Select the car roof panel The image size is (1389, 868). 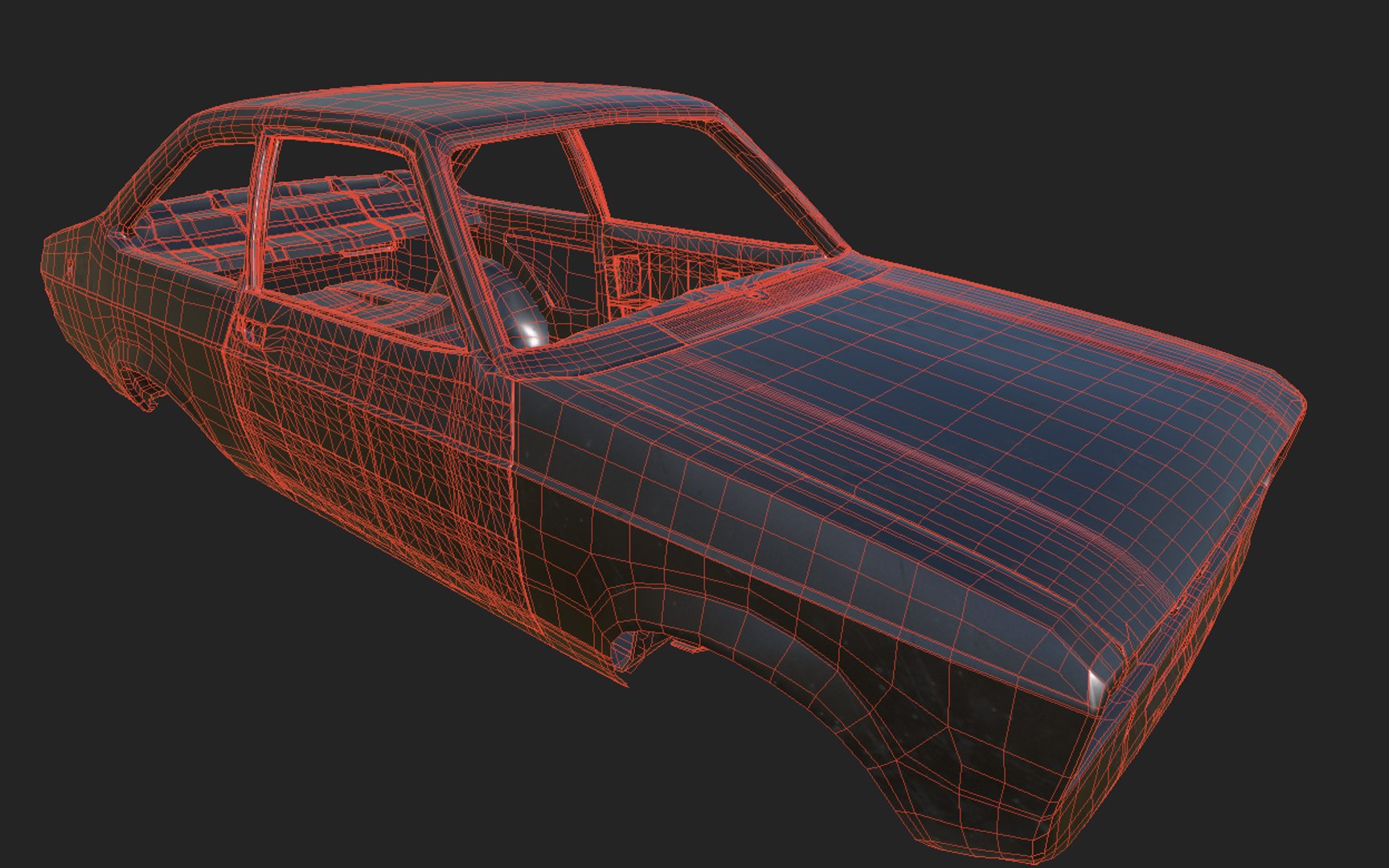tap(482, 107)
